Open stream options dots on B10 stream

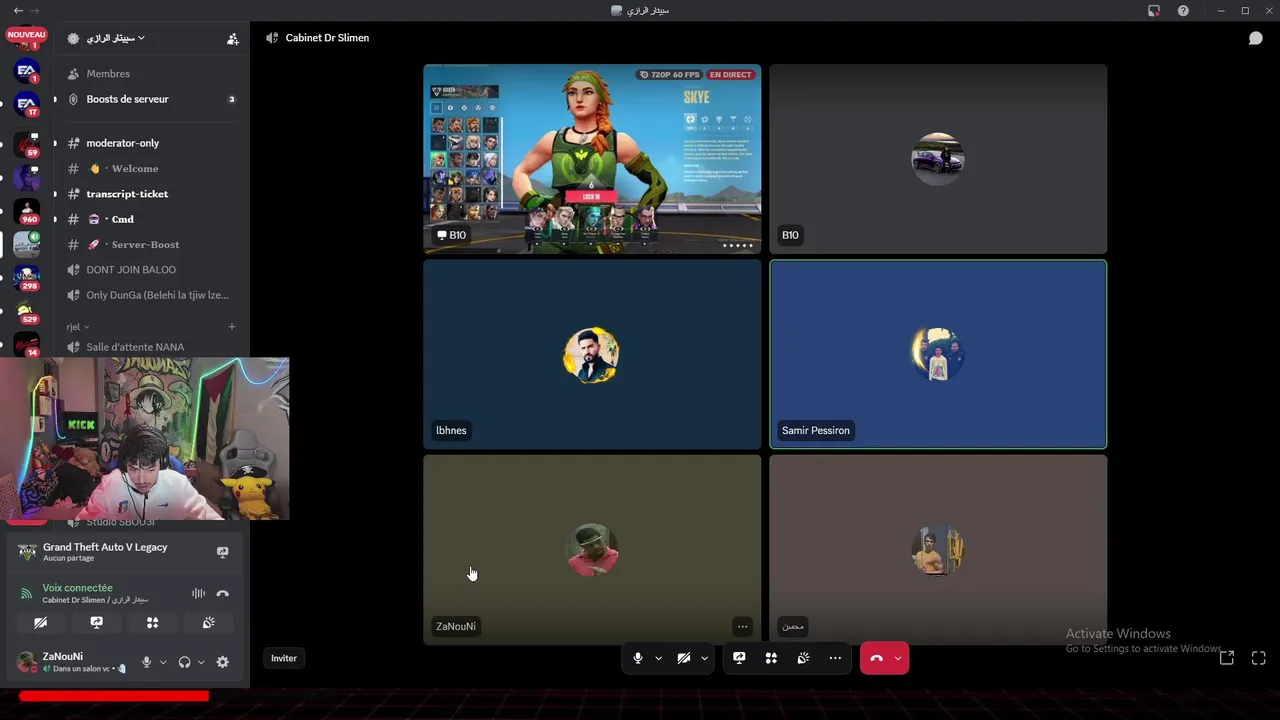click(x=738, y=245)
